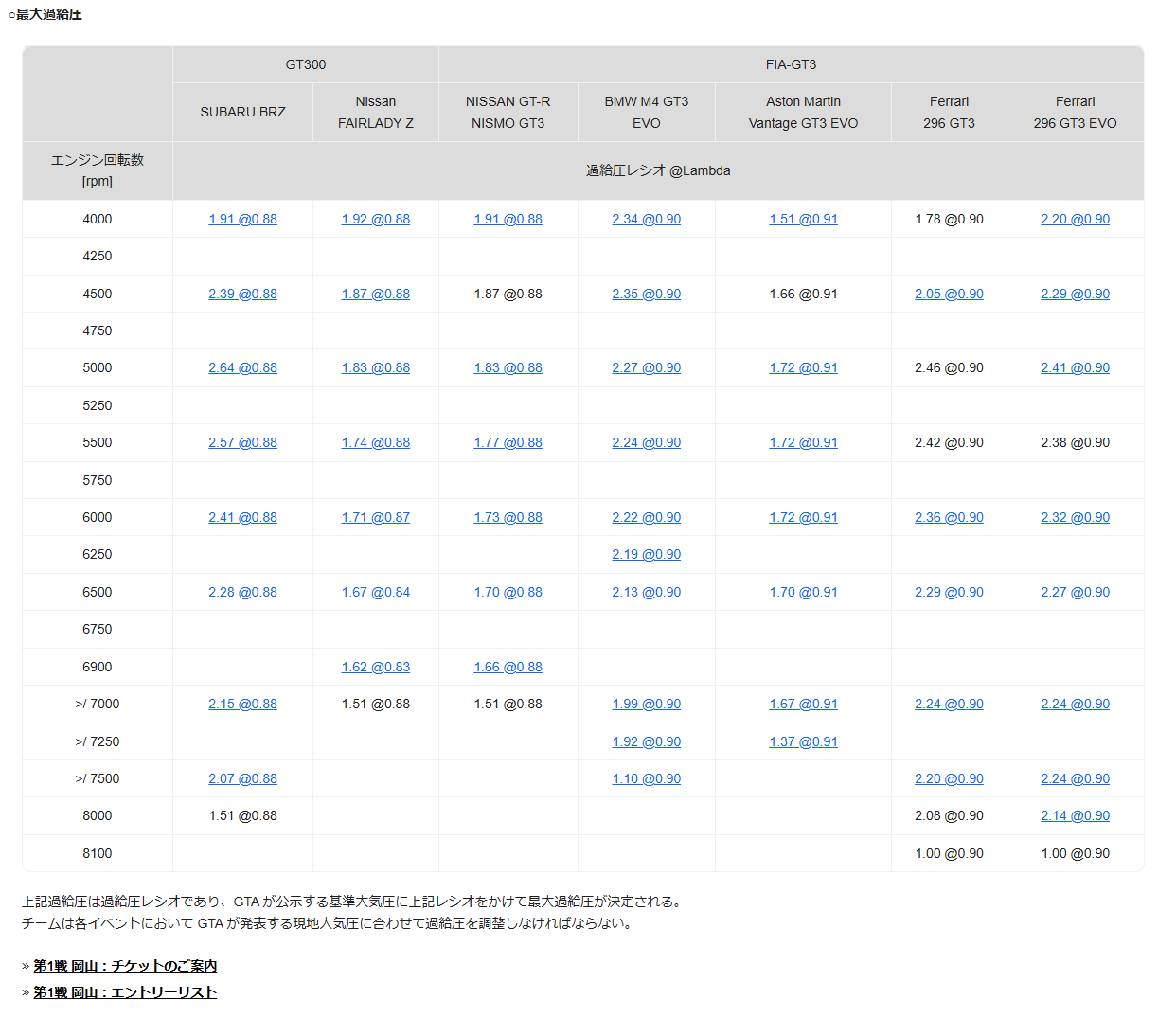Screen dimensions: 1176x1018
Task: Click SUBARU BRZ 2.41 @0.88 link at 6000
Action: pos(243,517)
